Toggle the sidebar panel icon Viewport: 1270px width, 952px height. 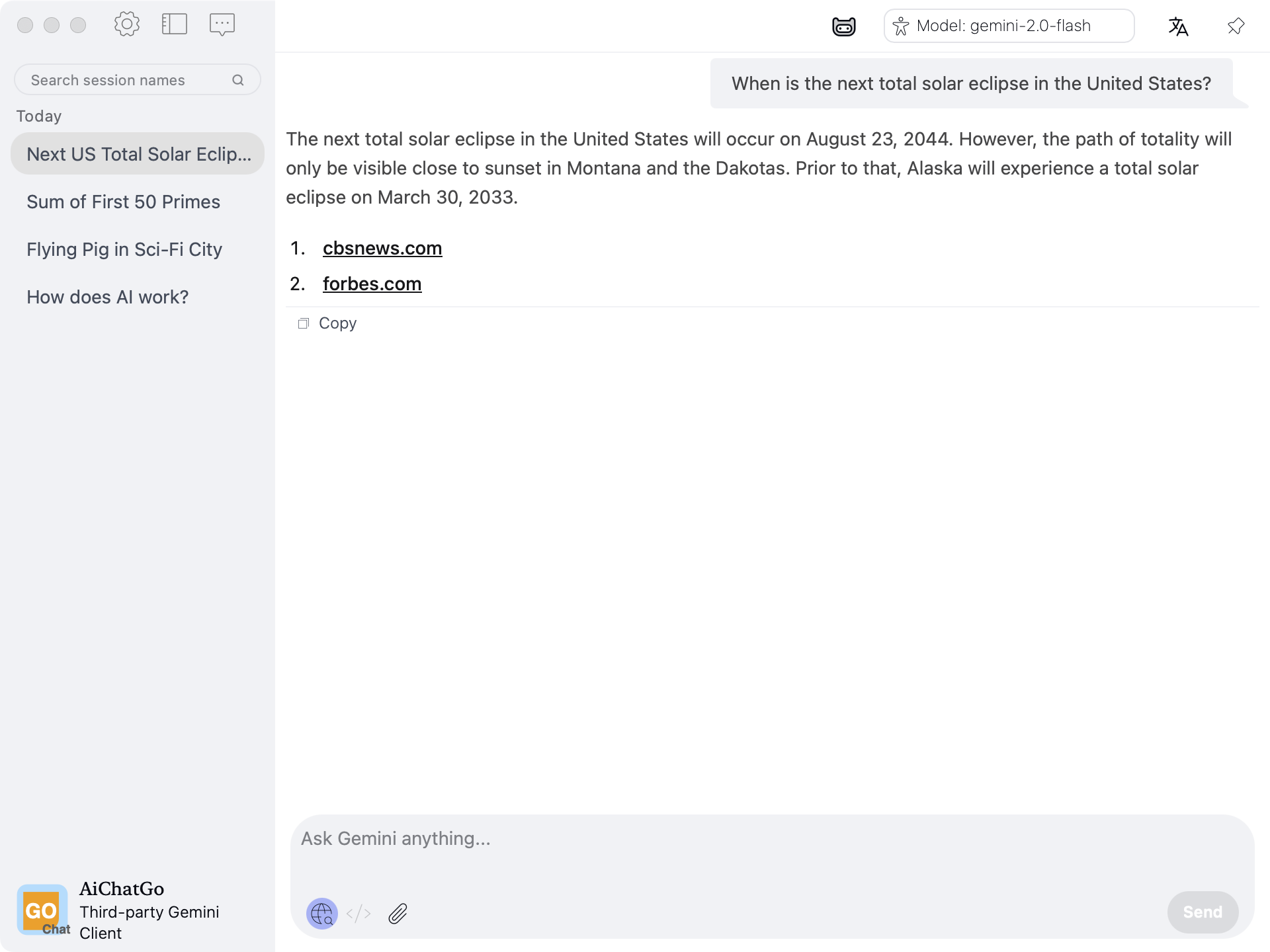click(175, 24)
